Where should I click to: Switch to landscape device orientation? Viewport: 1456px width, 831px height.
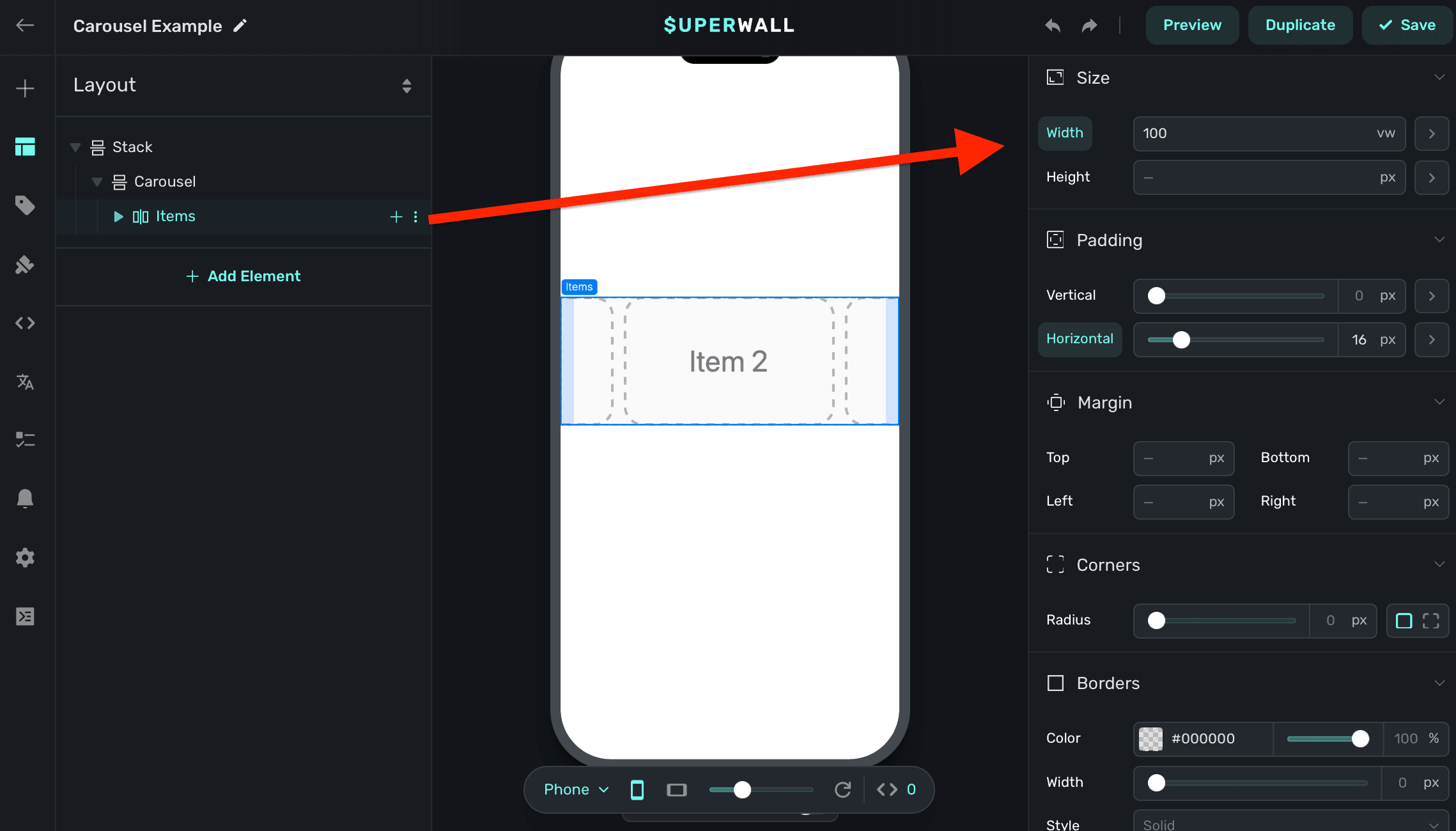point(676,790)
